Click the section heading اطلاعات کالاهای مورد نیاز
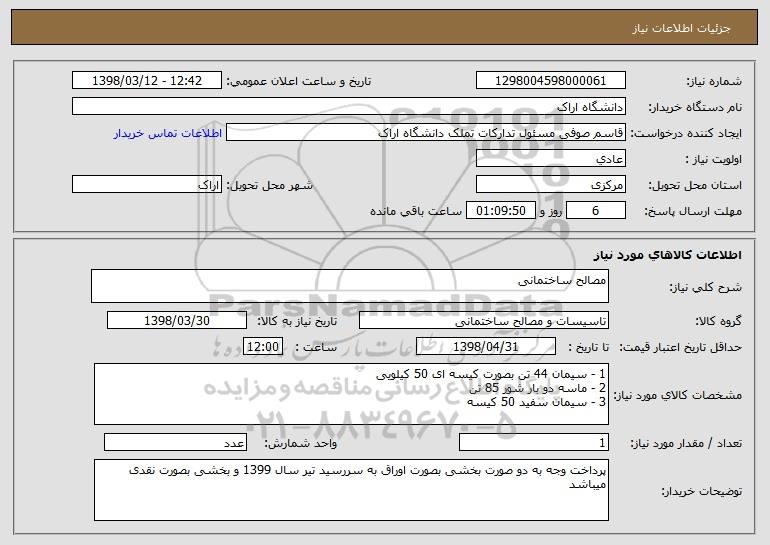 coord(667,255)
